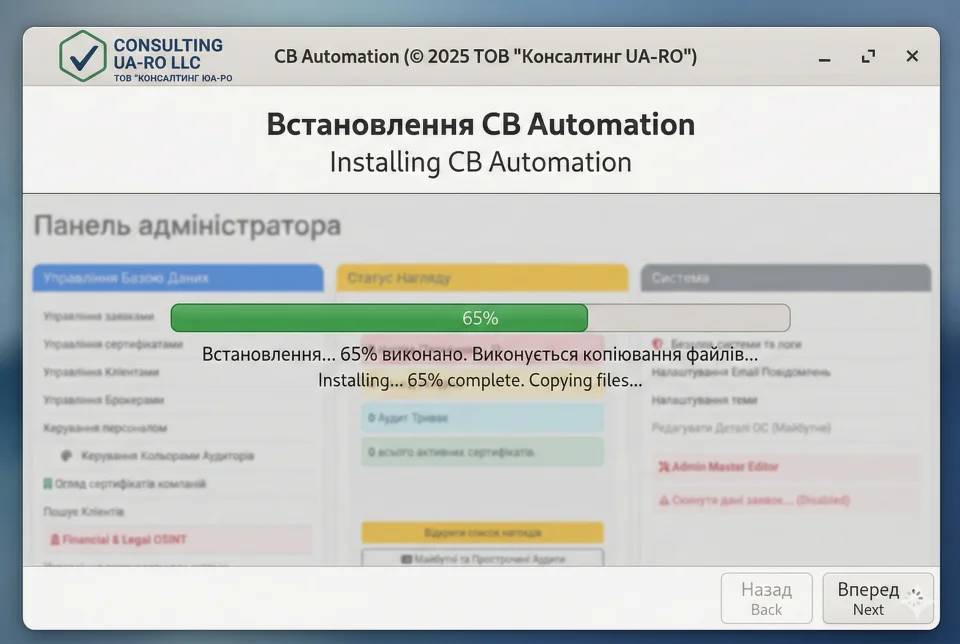Click the green 65% installation progress bar
Image resolution: width=960 pixels, height=644 pixels.
pyautogui.click(x=379, y=318)
